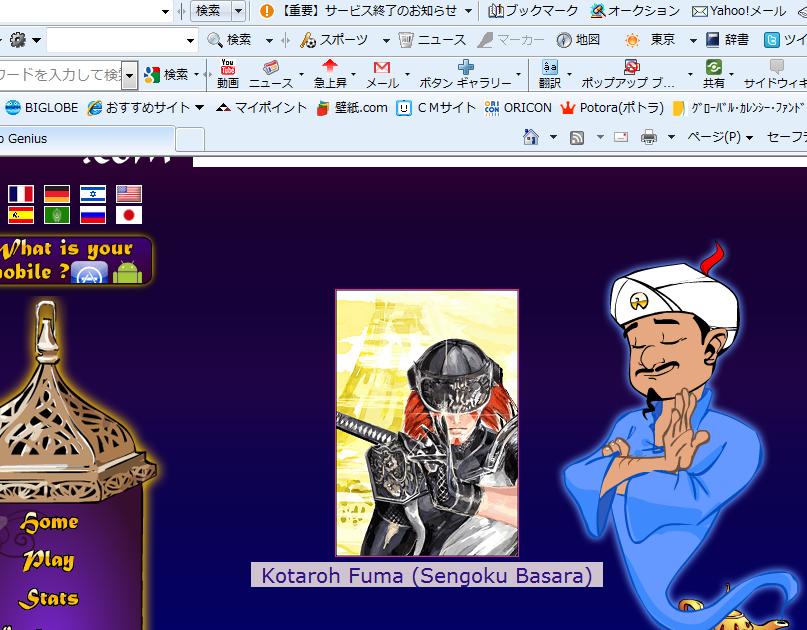This screenshot has width=807, height=630.
Task: Select the American flag language
Action: (129, 194)
